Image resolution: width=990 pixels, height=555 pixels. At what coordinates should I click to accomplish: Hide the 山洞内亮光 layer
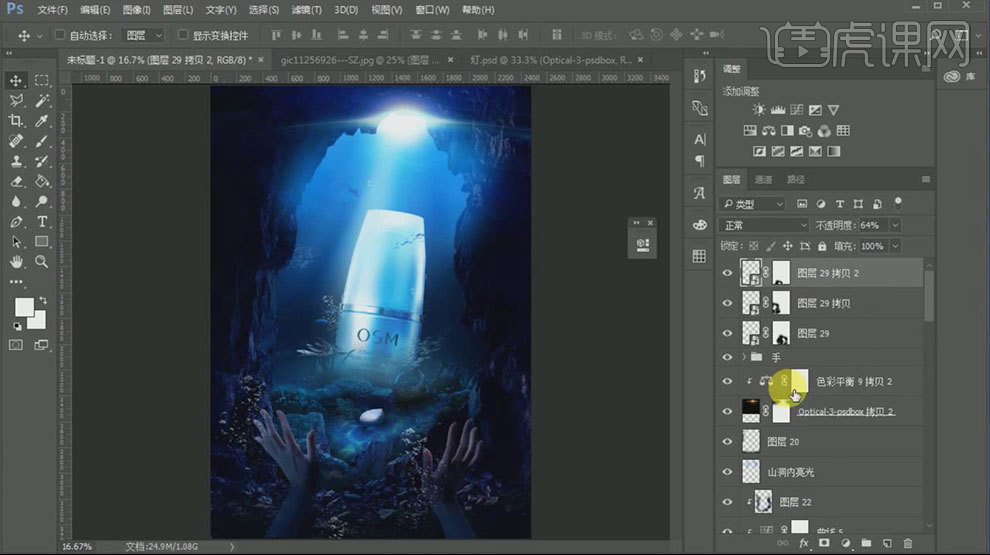coord(728,471)
